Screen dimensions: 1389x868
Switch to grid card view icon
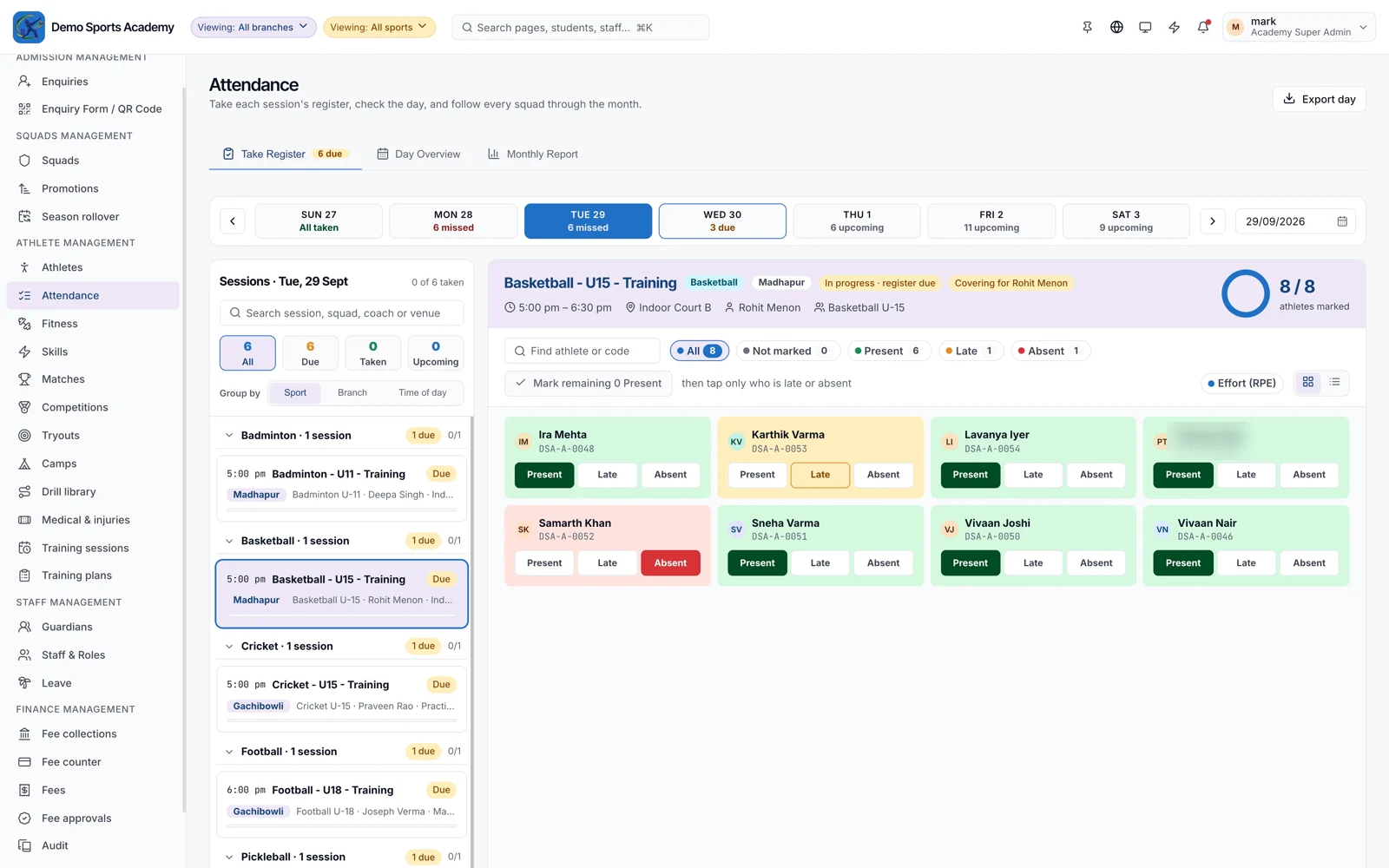(x=1308, y=382)
